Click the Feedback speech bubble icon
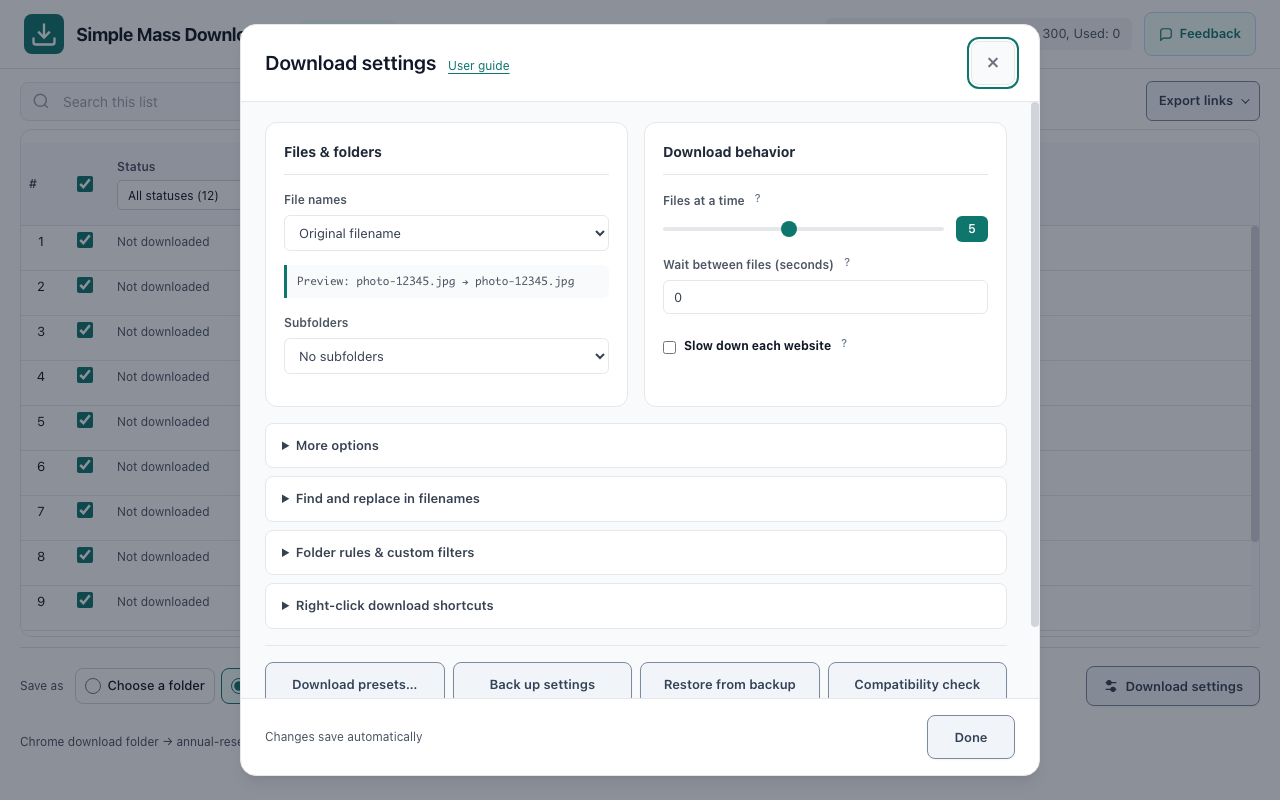The width and height of the screenshot is (1280, 800). click(1165, 34)
